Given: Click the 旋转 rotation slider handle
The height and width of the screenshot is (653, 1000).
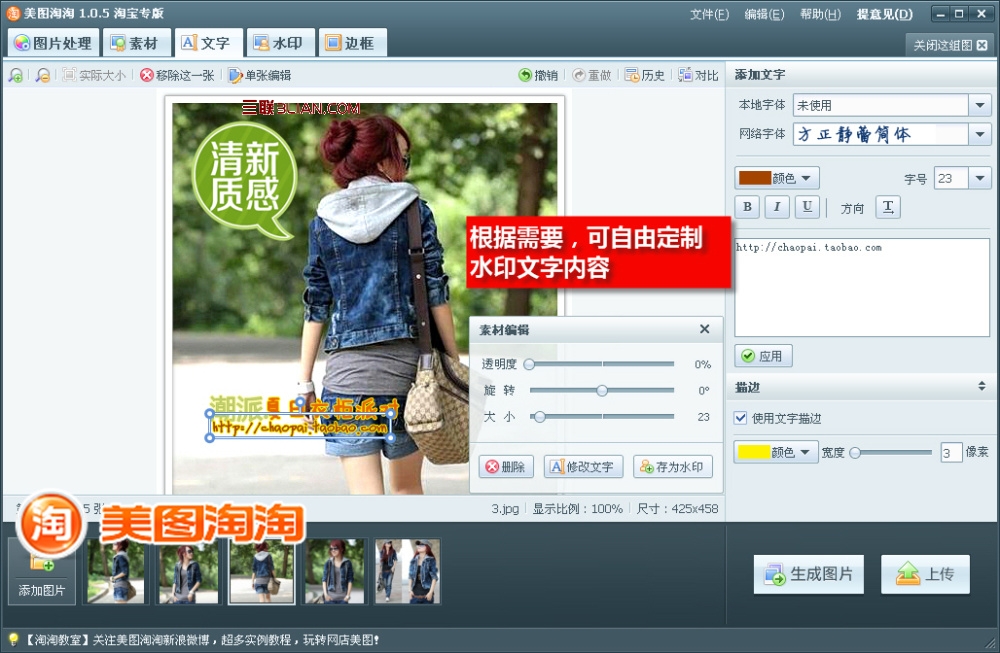Looking at the screenshot, I should pos(602,390).
